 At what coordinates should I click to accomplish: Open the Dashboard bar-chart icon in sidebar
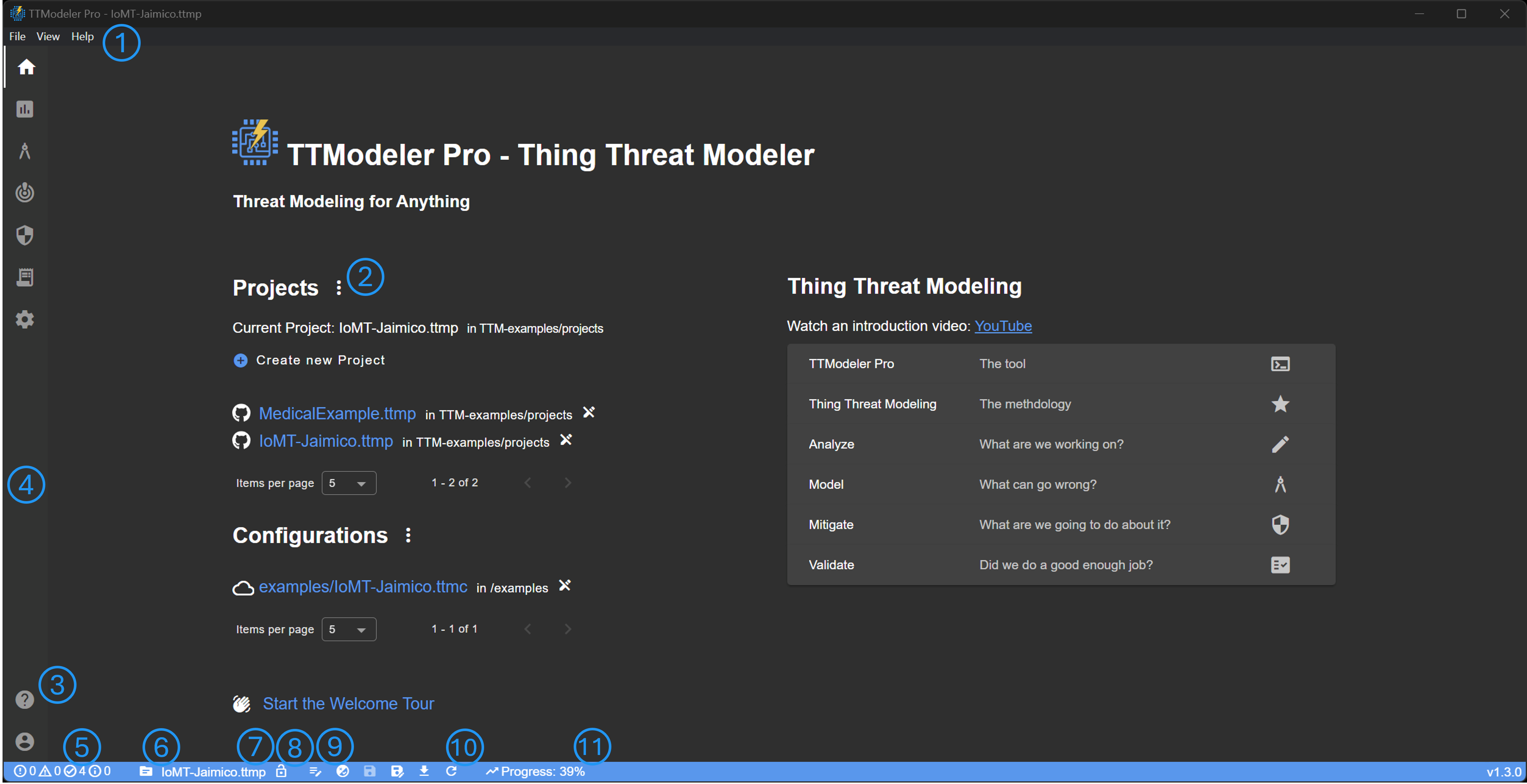tap(25, 109)
